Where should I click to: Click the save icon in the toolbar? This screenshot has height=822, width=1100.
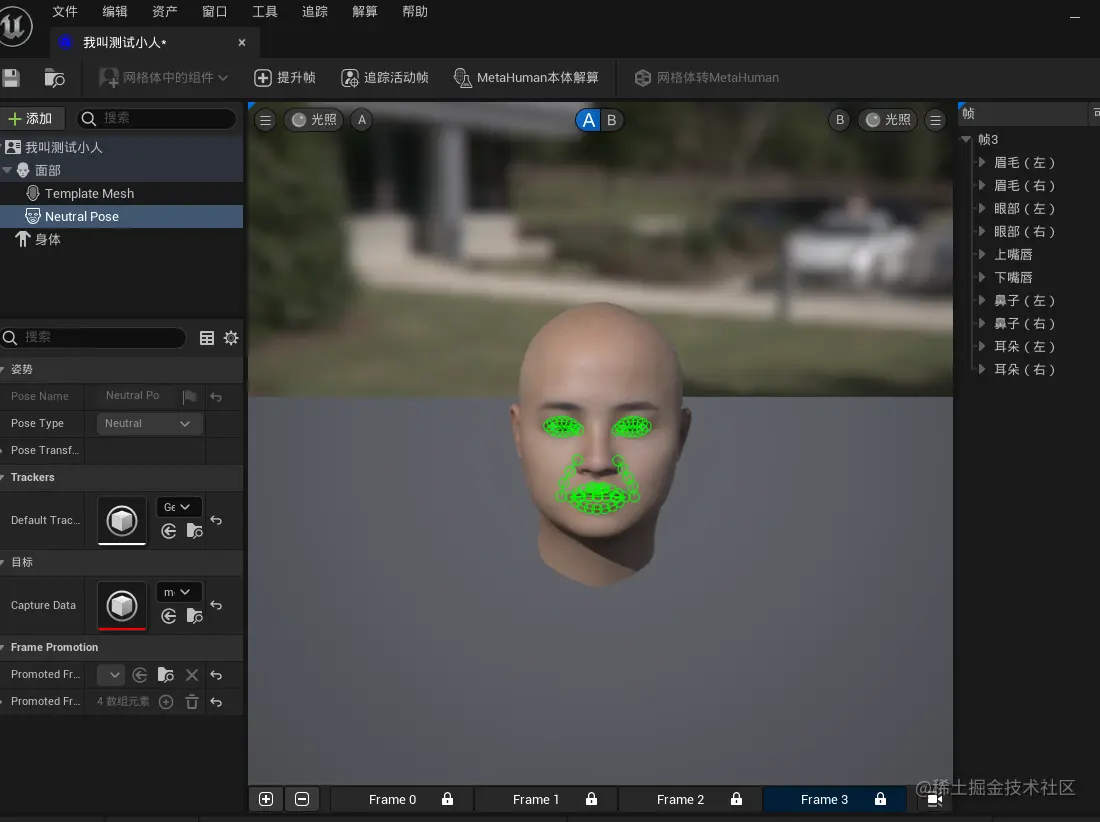11,78
